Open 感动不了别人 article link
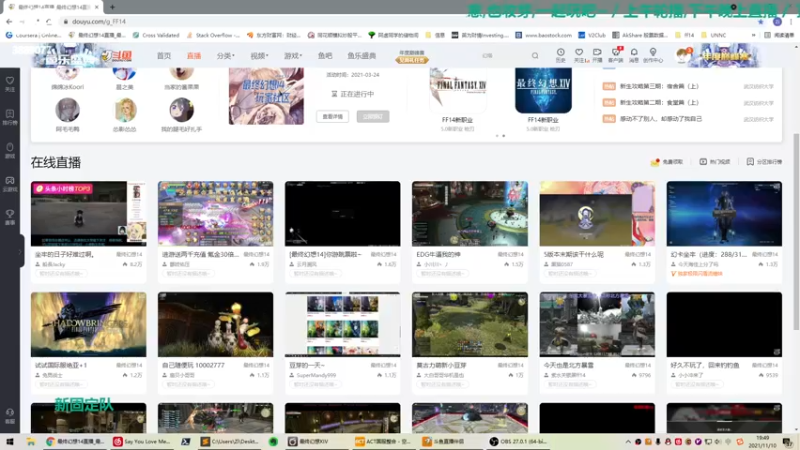The height and width of the screenshot is (450, 800). pos(661,119)
